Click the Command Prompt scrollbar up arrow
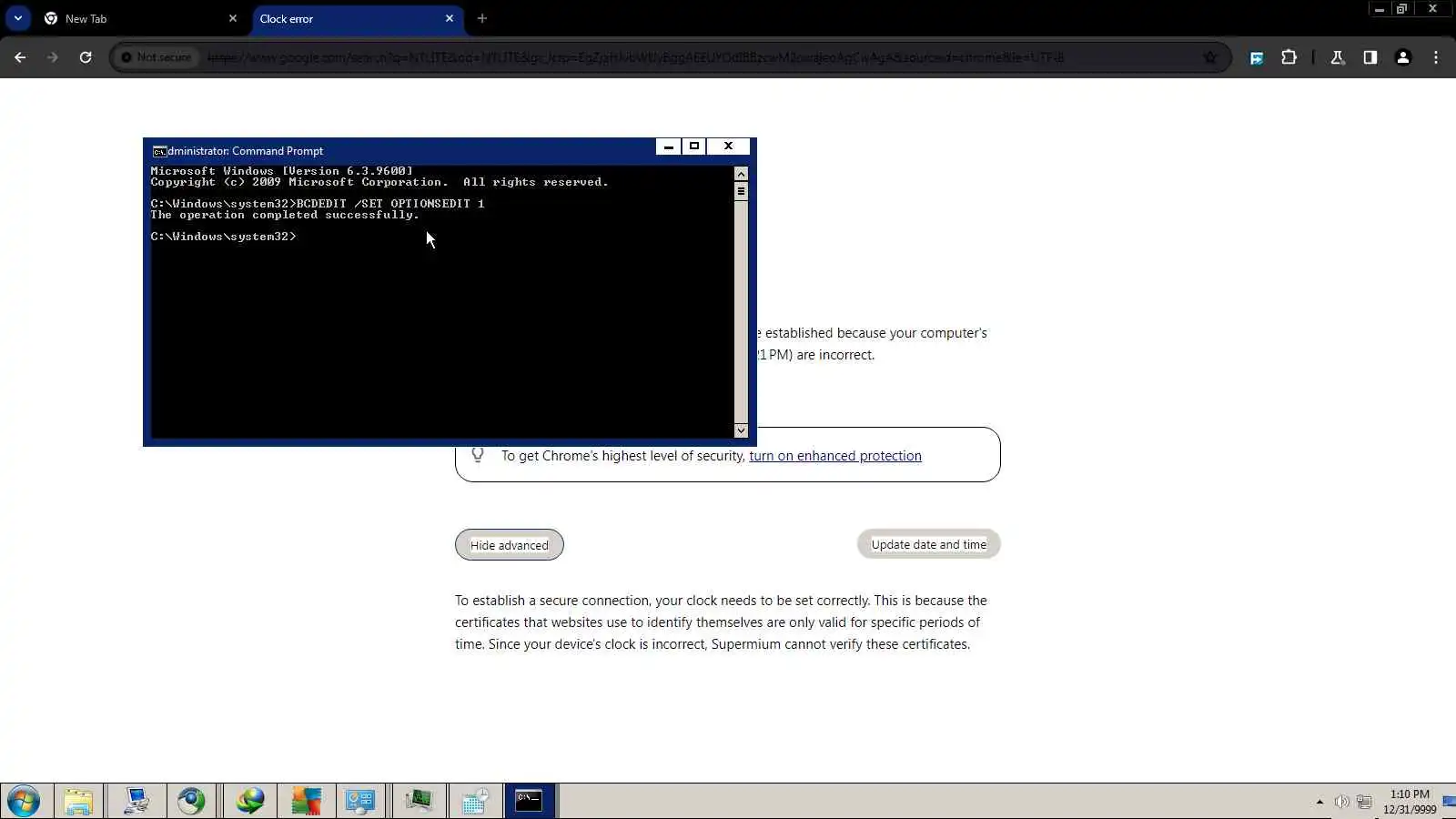The height and width of the screenshot is (819, 1456). pyautogui.click(x=741, y=174)
